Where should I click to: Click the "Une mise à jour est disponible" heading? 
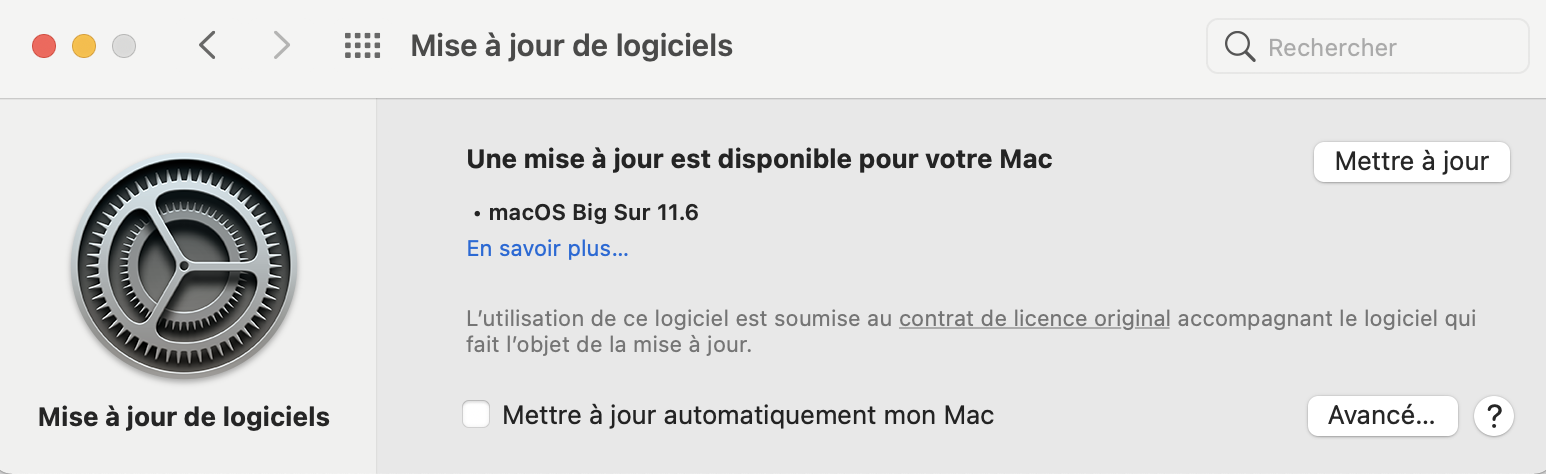pyautogui.click(x=759, y=159)
